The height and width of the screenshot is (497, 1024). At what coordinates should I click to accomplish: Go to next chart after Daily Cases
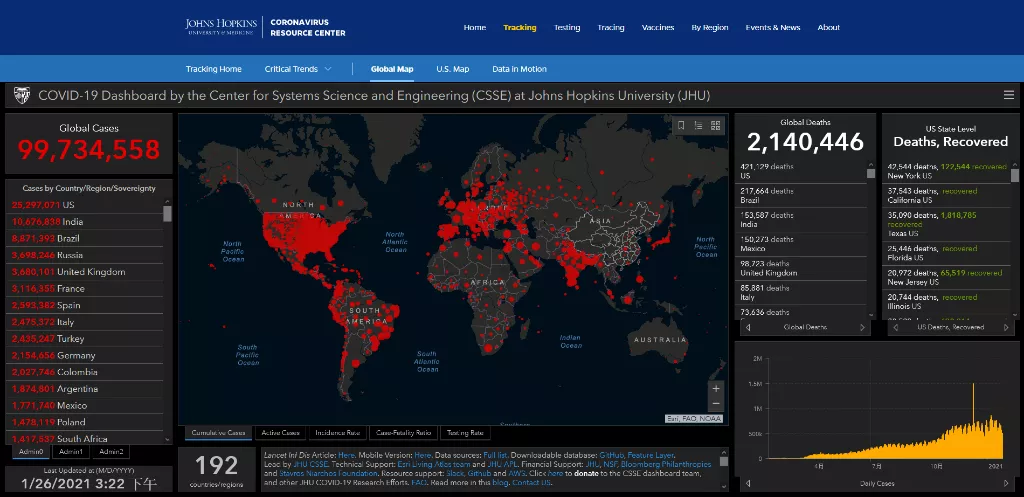tap(1006, 484)
